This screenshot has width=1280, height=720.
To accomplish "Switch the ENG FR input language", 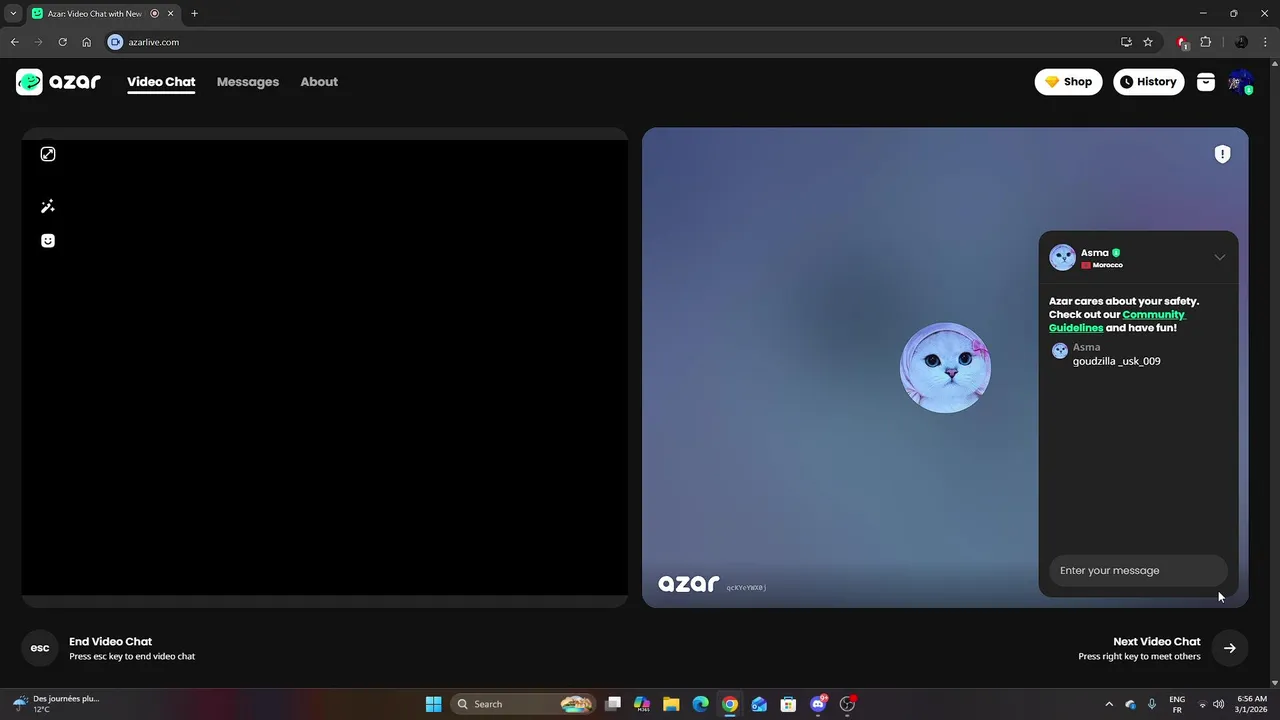I will (1177, 704).
